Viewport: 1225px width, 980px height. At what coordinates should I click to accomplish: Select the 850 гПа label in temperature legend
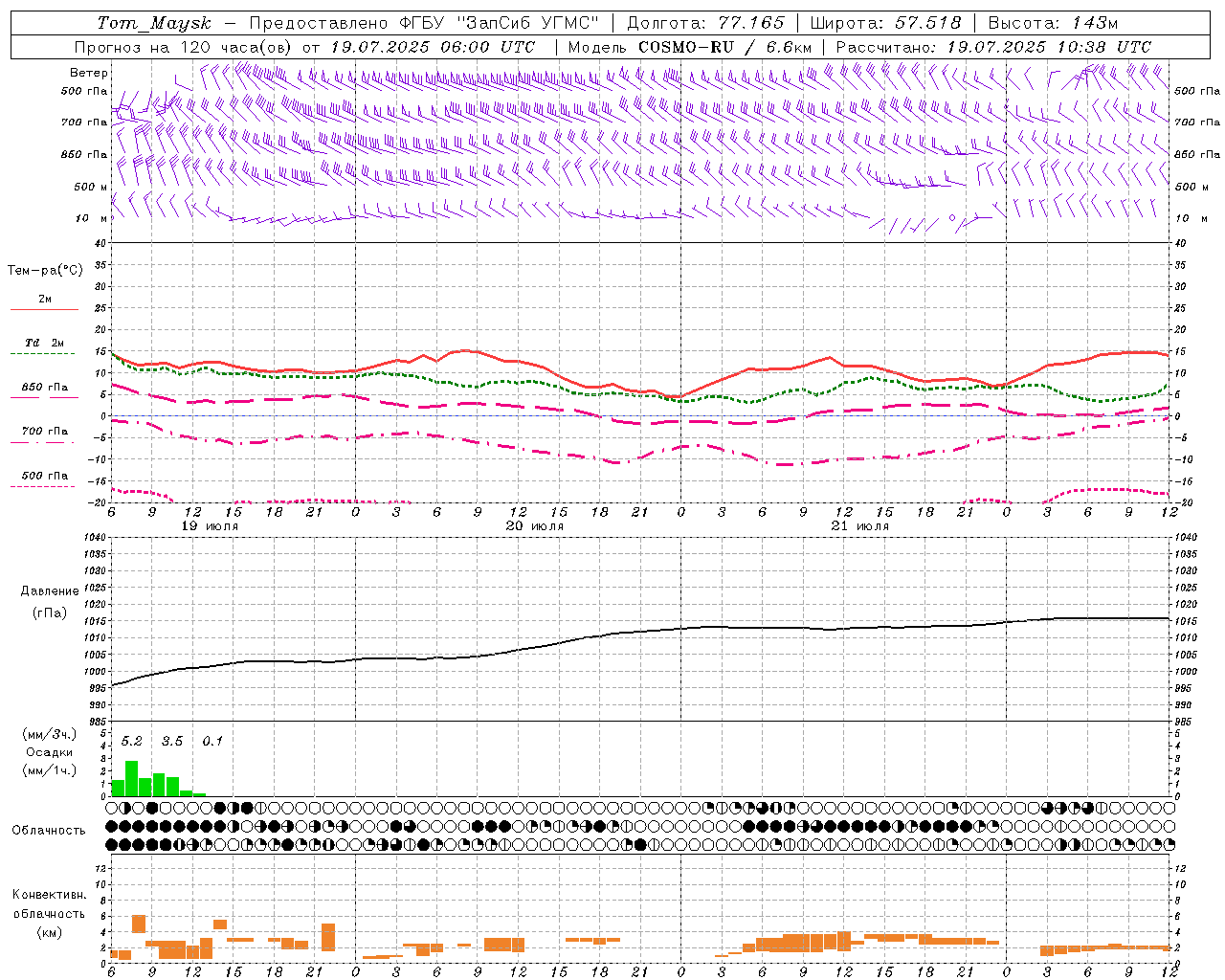[45, 387]
